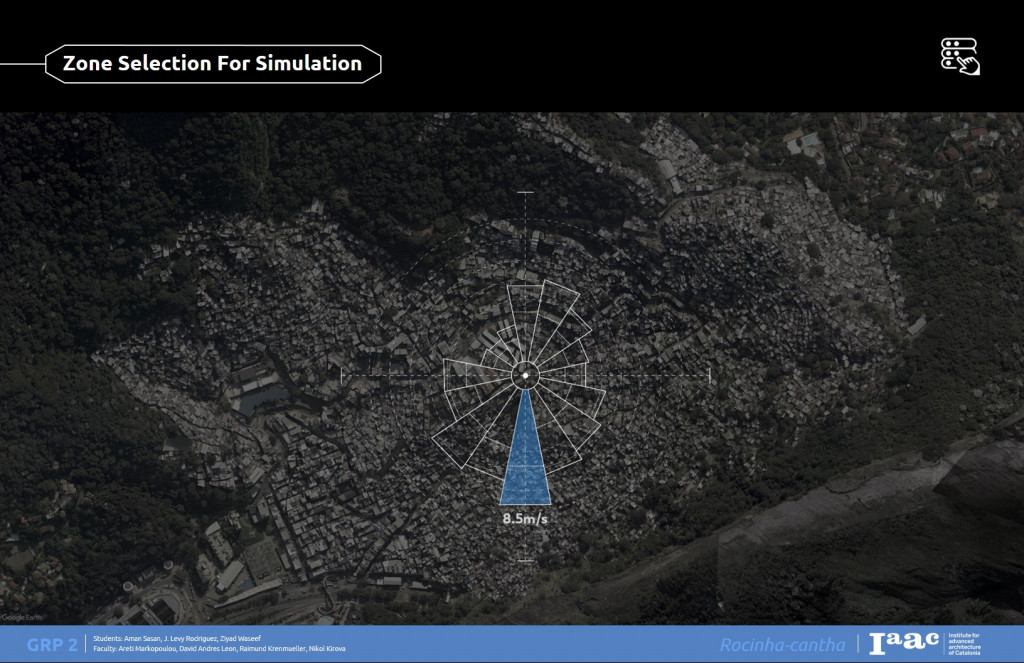This screenshot has width=1024, height=663.
Task: Click the top tick of the vertical crosshair
Action: tap(525, 192)
